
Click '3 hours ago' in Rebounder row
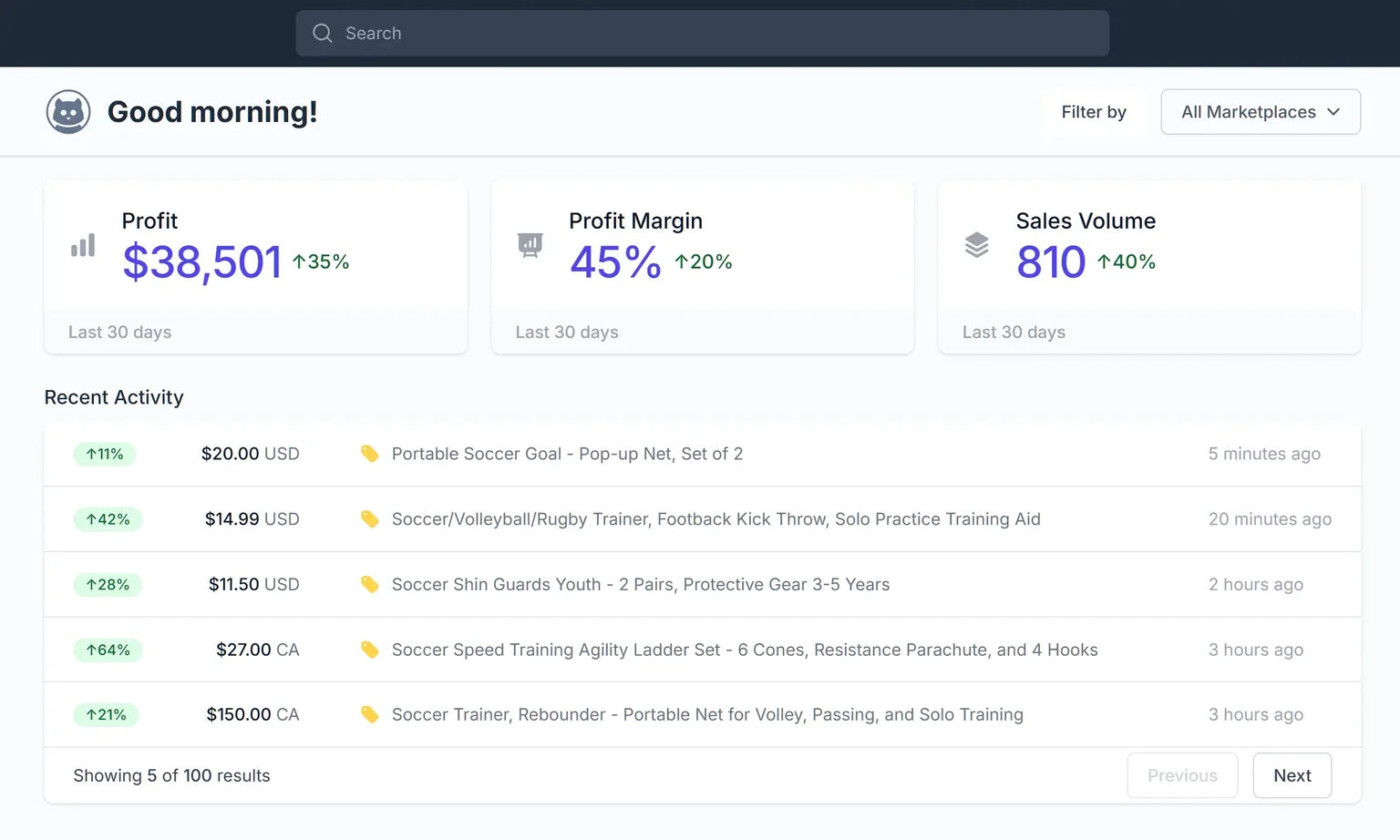coord(1256,715)
